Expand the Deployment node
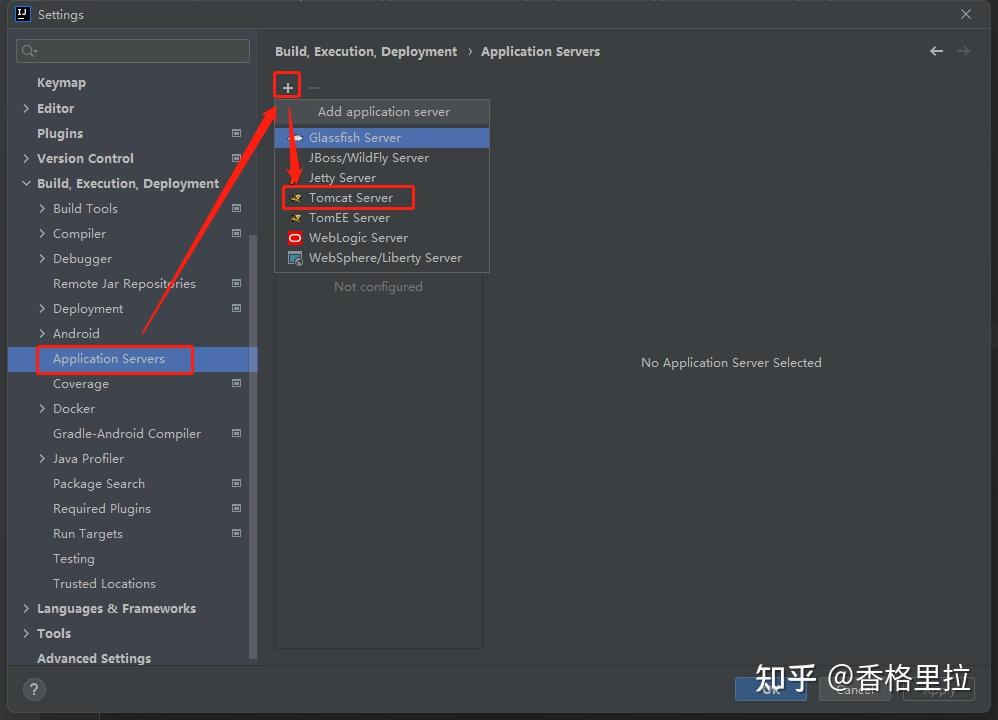Screen dimensions: 998x720 pos(42,308)
